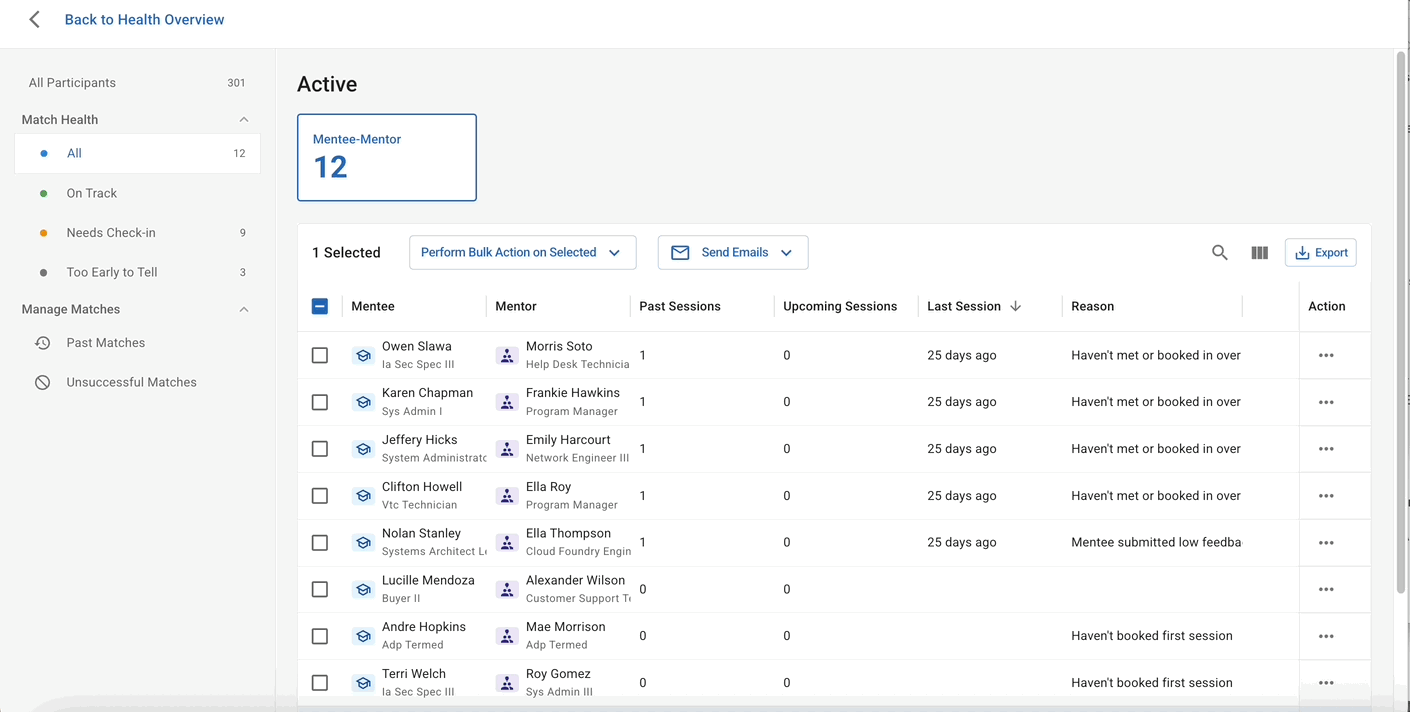Click mentor icon beside Morris Soto
The height and width of the screenshot is (712, 1410).
pyautogui.click(x=507, y=356)
